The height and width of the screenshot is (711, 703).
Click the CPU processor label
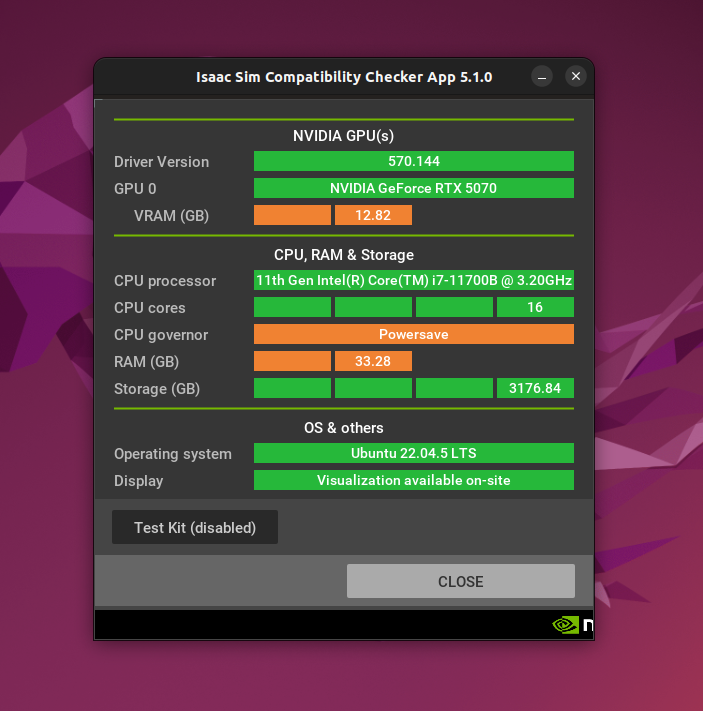165,281
